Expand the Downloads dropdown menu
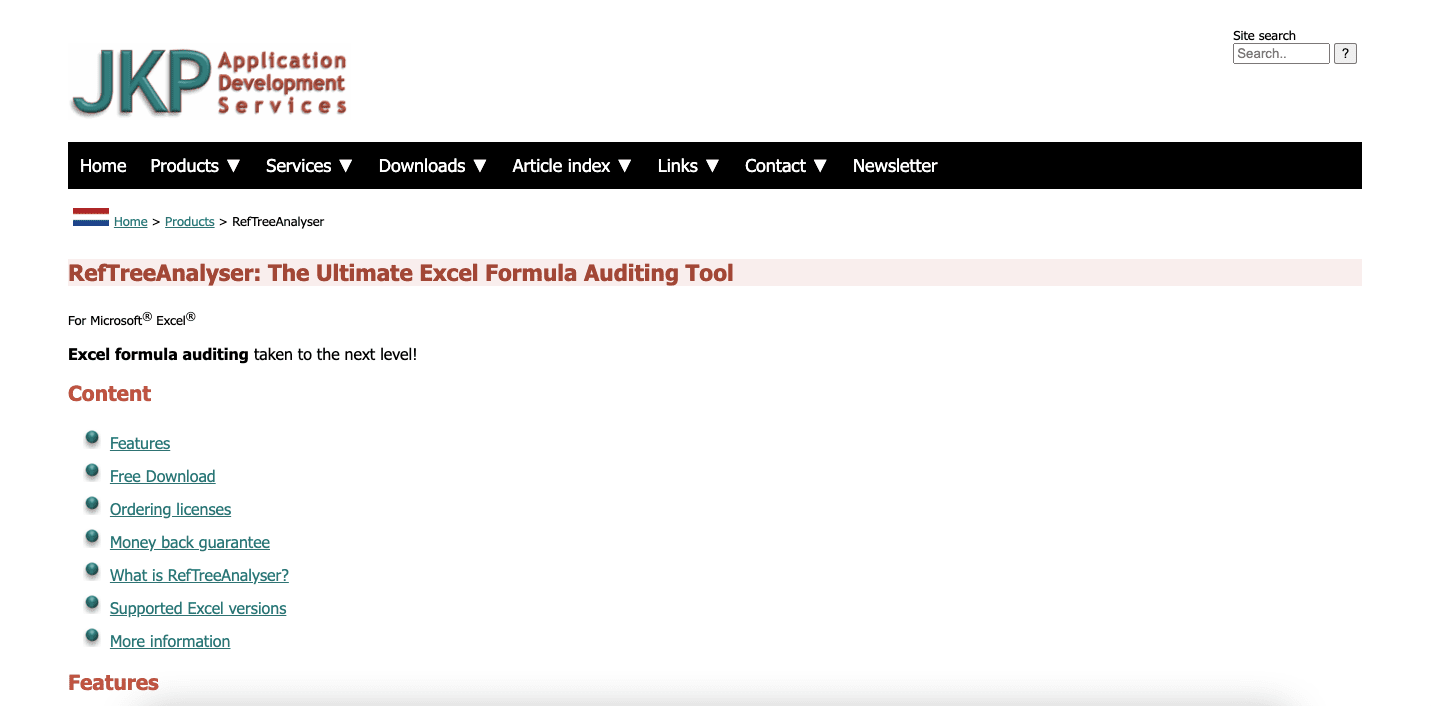Viewport: 1432px width, 706px height. (x=433, y=166)
